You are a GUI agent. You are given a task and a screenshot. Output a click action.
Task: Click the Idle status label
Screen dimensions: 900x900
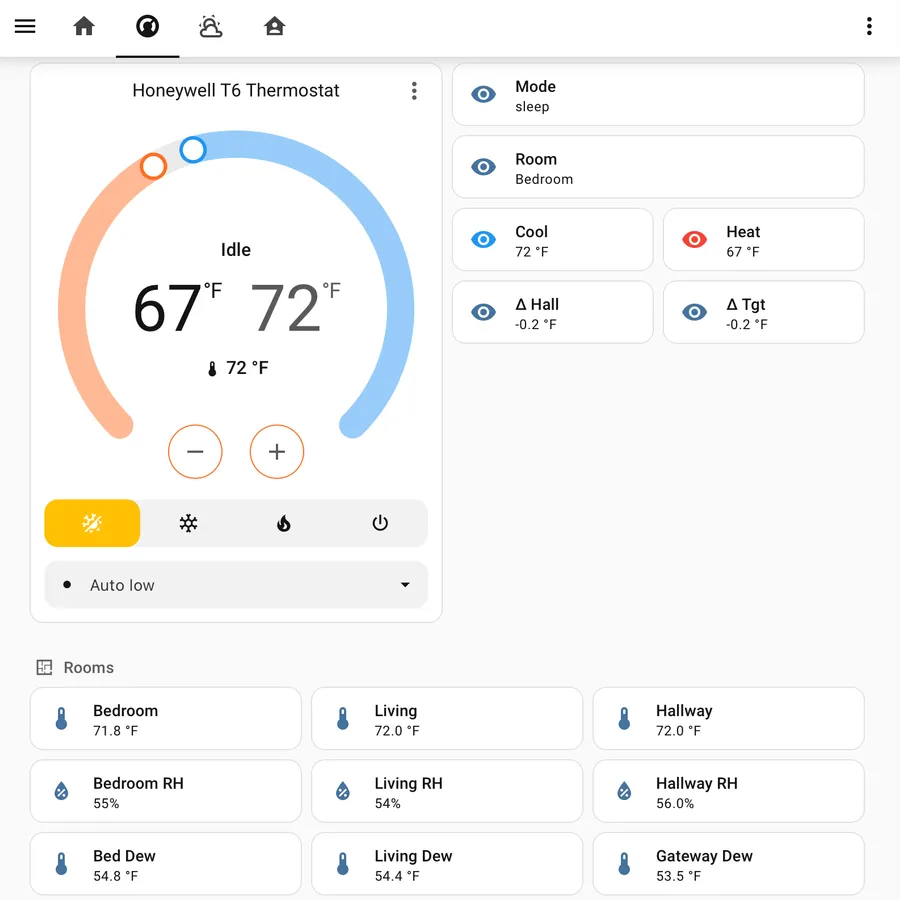click(236, 250)
